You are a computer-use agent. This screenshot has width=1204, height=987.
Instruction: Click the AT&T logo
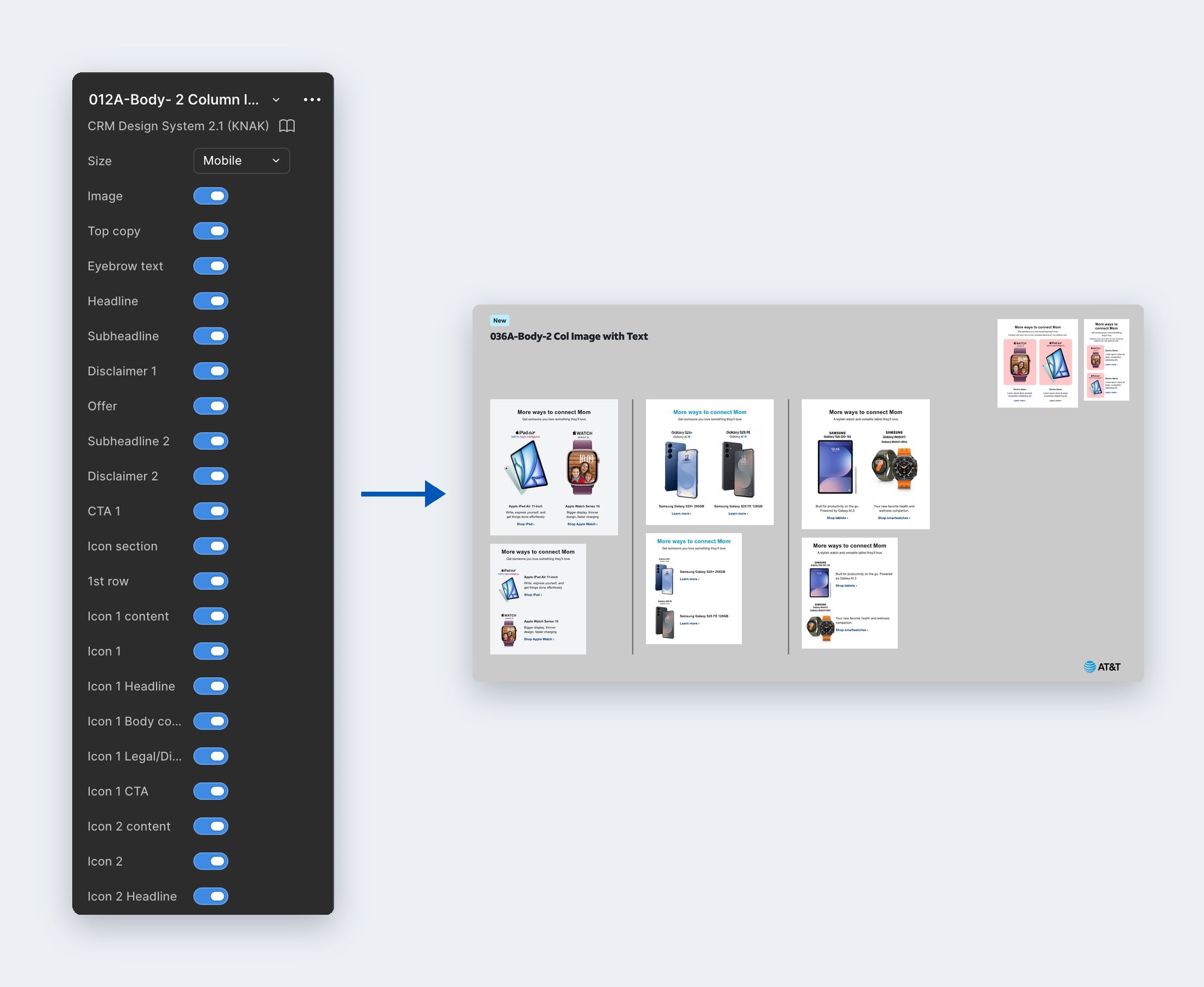coord(1102,667)
